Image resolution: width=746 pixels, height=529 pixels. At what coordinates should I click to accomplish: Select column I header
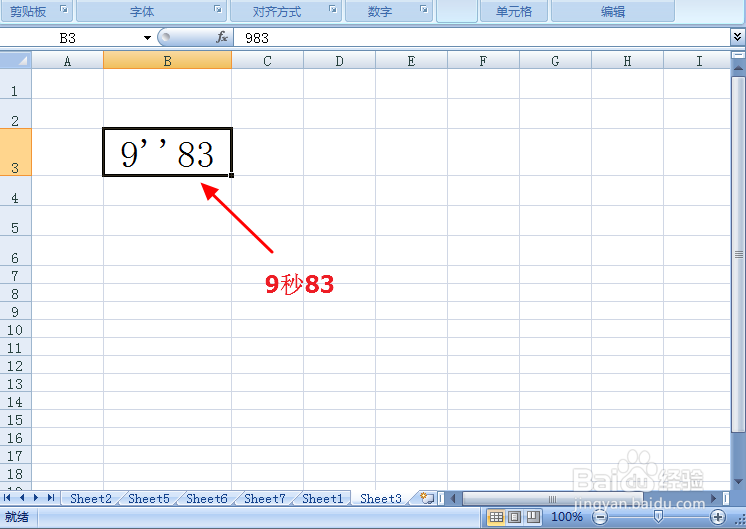pyautogui.click(x=697, y=61)
